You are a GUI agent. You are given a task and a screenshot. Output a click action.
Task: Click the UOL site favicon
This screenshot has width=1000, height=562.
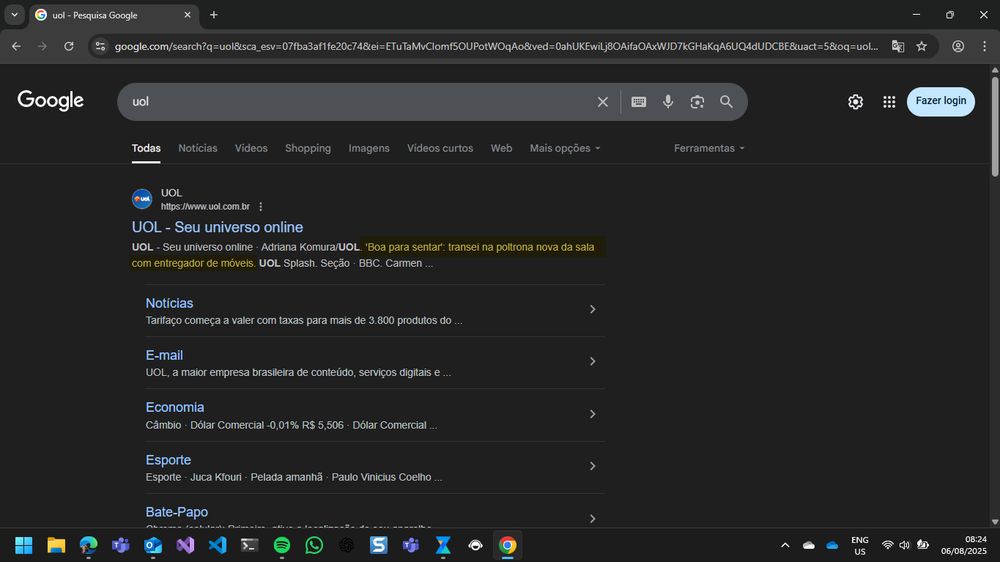142,199
